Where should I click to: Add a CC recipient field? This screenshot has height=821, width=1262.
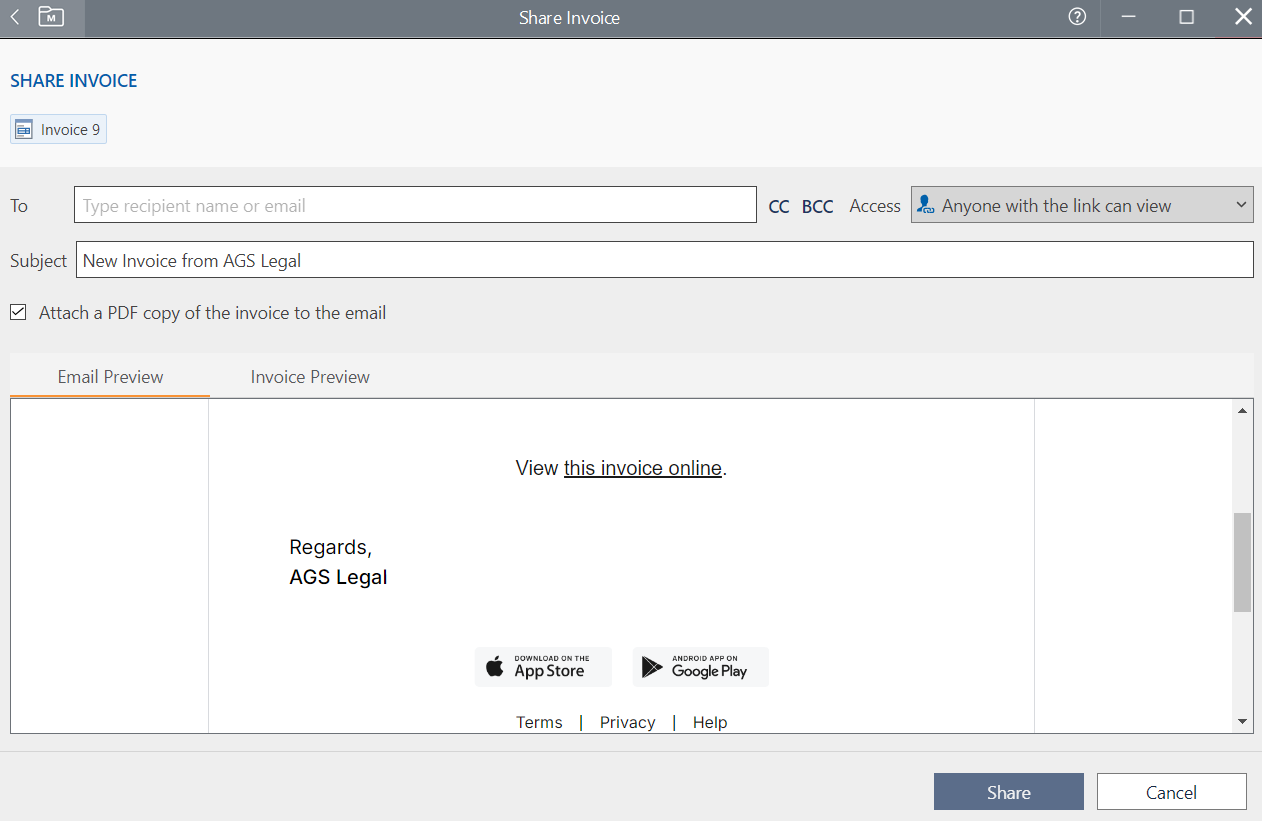[778, 207]
